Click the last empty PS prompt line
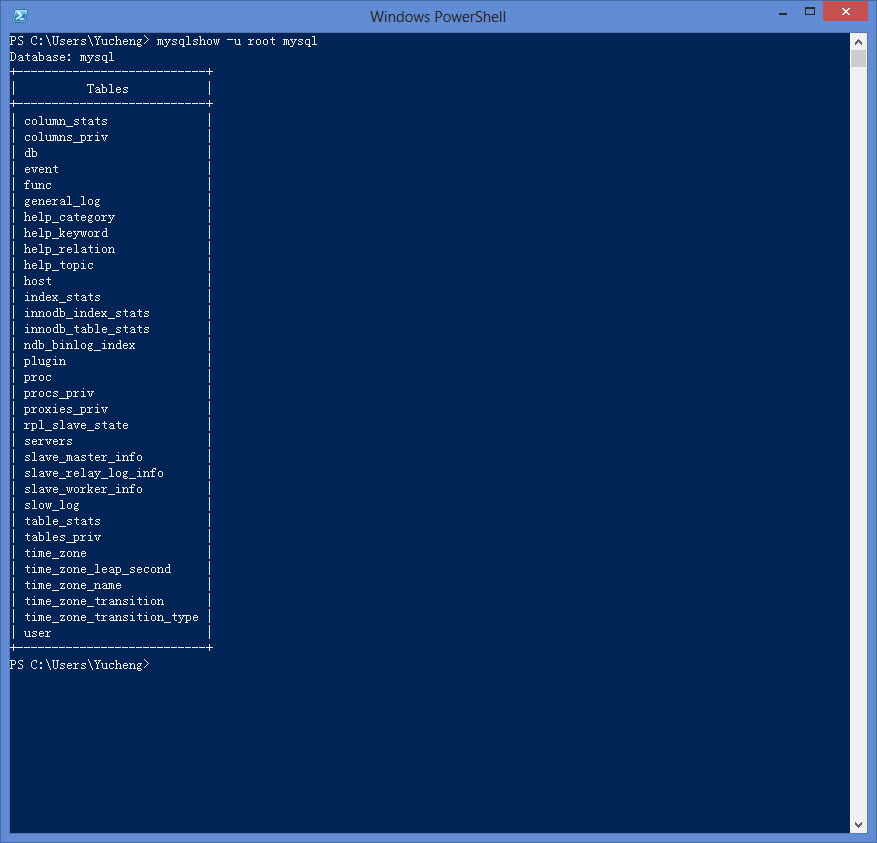 click(x=79, y=665)
